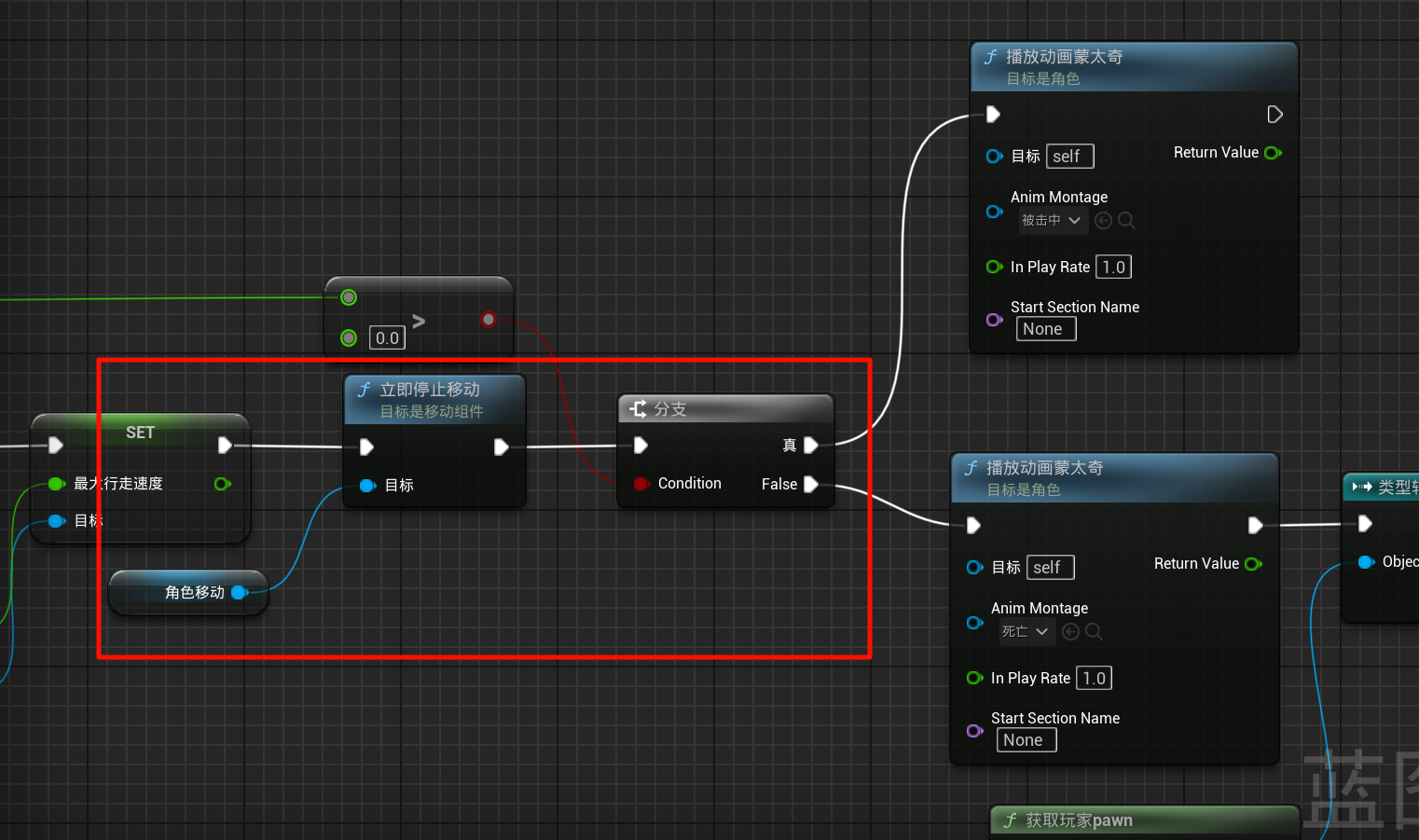Screen dimensions: 1419x840
Task: Select the 立即停止移动 node title
Action: 430,391
